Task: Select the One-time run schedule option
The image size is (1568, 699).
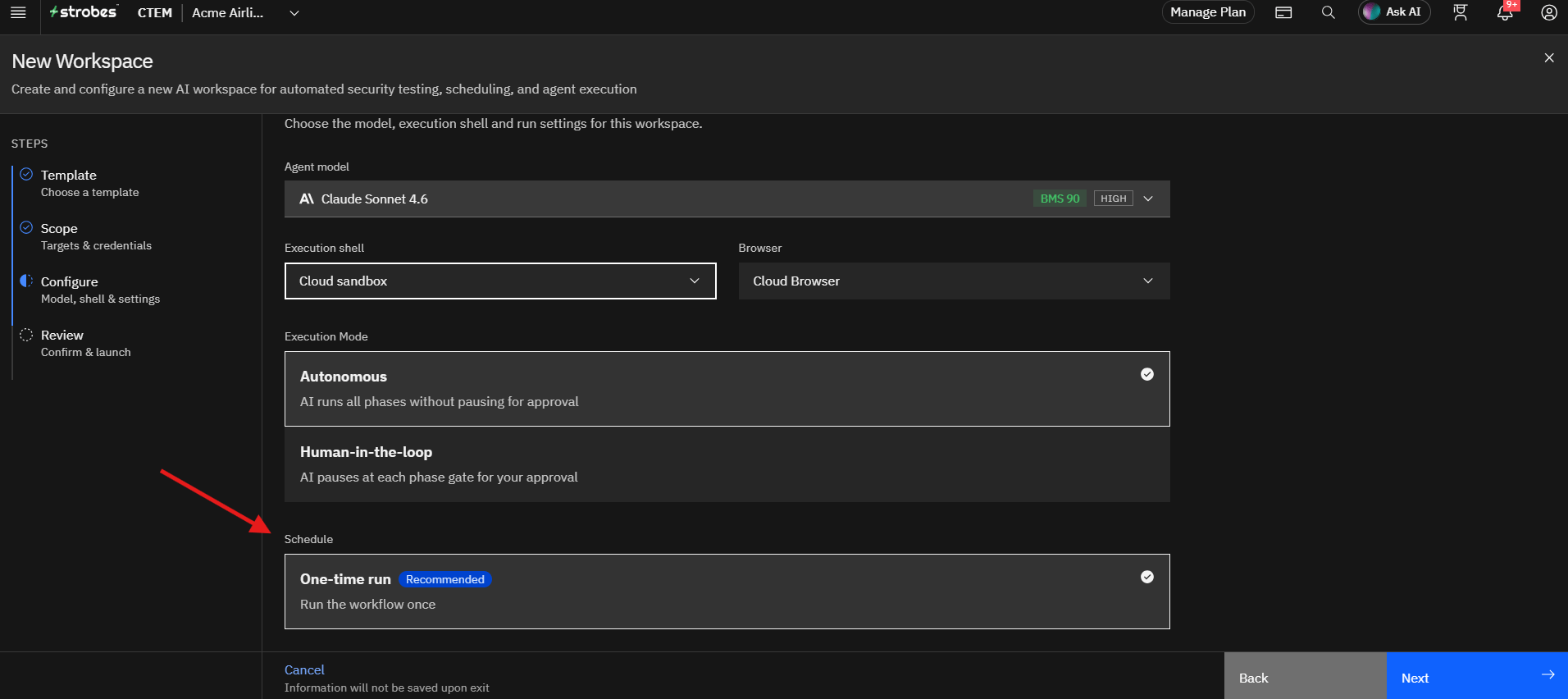Action: pos(727,592)
